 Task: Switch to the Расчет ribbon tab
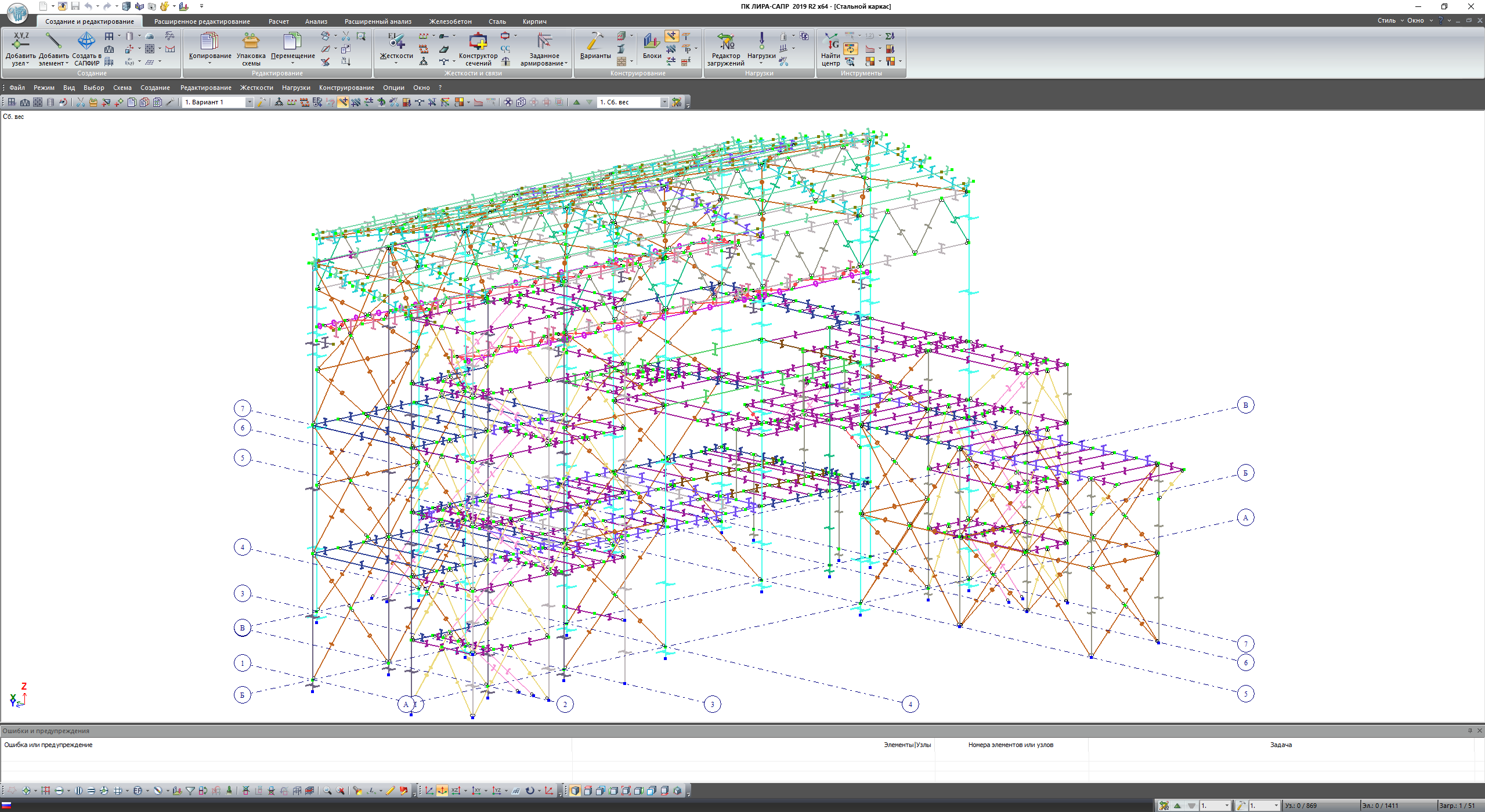point(279,21)
